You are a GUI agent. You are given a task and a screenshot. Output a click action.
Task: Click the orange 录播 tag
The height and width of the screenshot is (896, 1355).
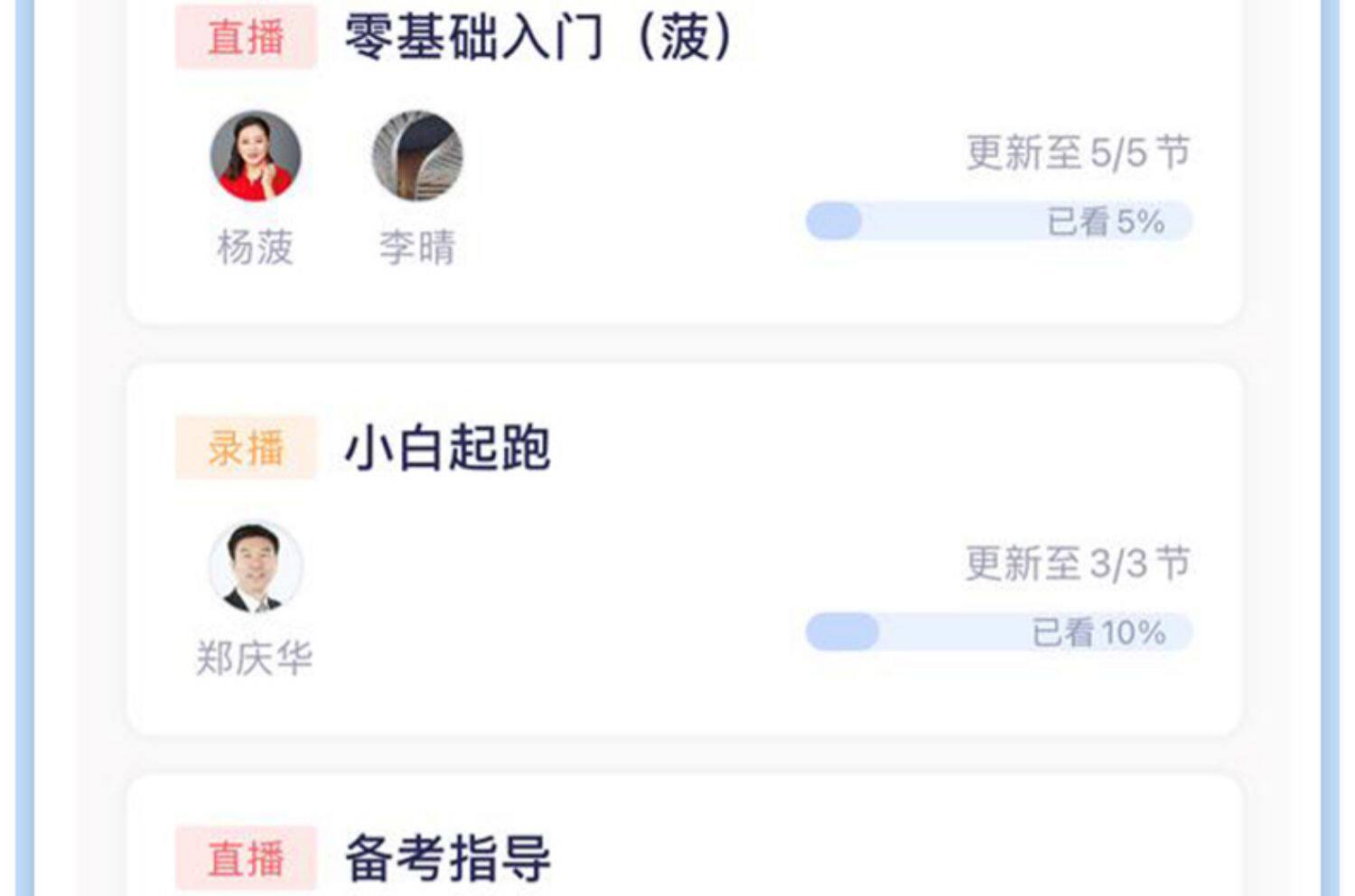coord(246,448)
